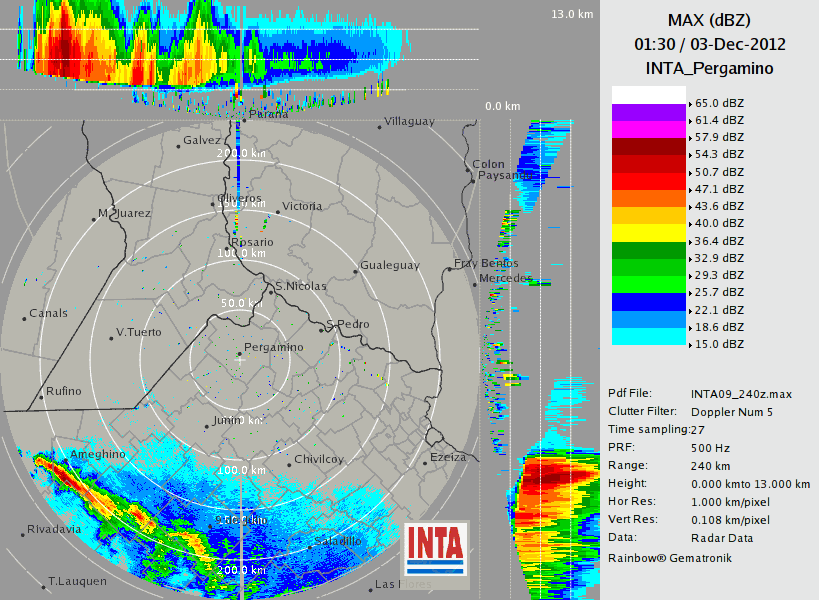819x600 pixels.
Task: Click the Rivadavia city dot
Action: (x=22, y=535)
